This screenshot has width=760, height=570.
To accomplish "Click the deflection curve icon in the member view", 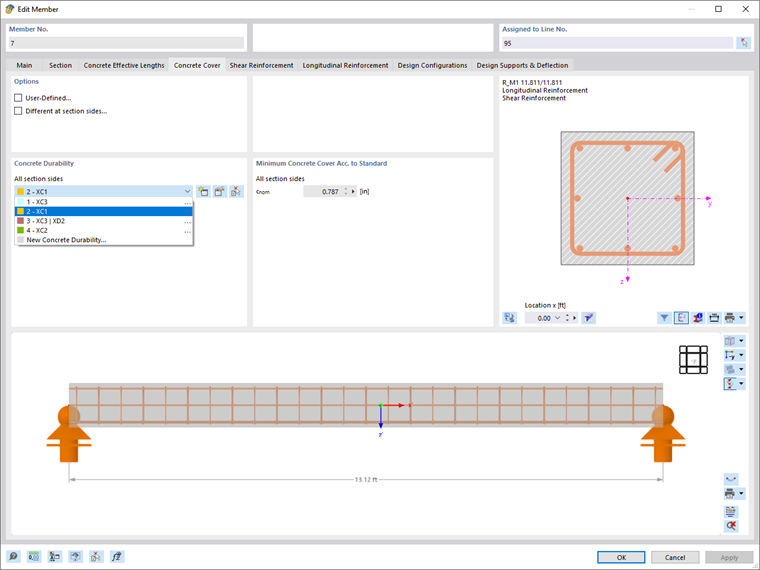I will [x=731, y=479].
